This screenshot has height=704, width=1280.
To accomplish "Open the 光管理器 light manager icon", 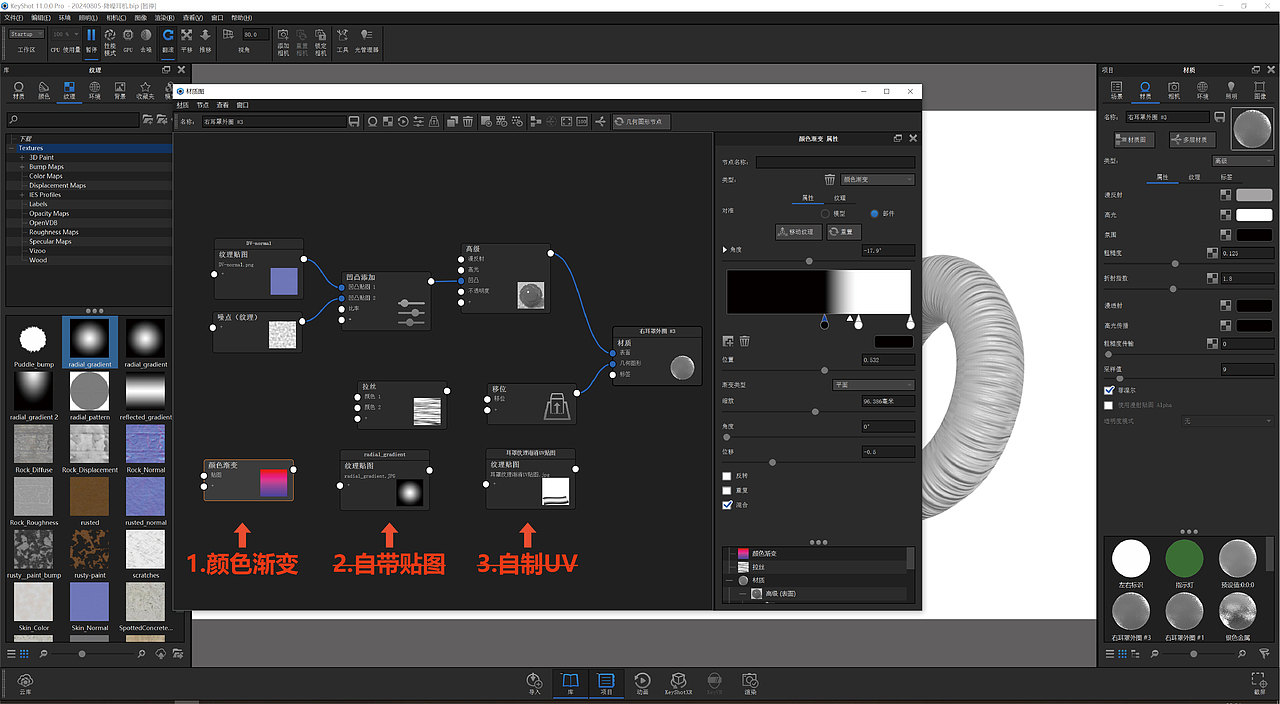I will (367, 35).
